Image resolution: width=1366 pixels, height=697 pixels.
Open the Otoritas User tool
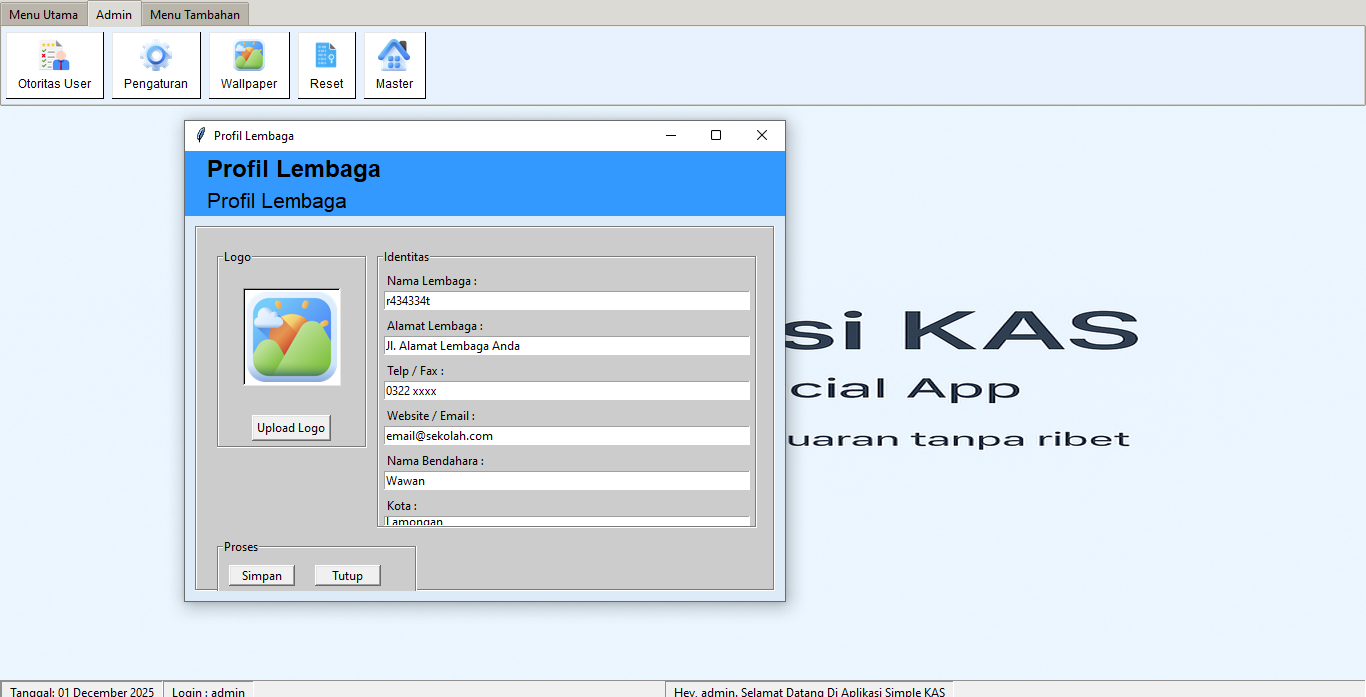(x=54, y=64)
